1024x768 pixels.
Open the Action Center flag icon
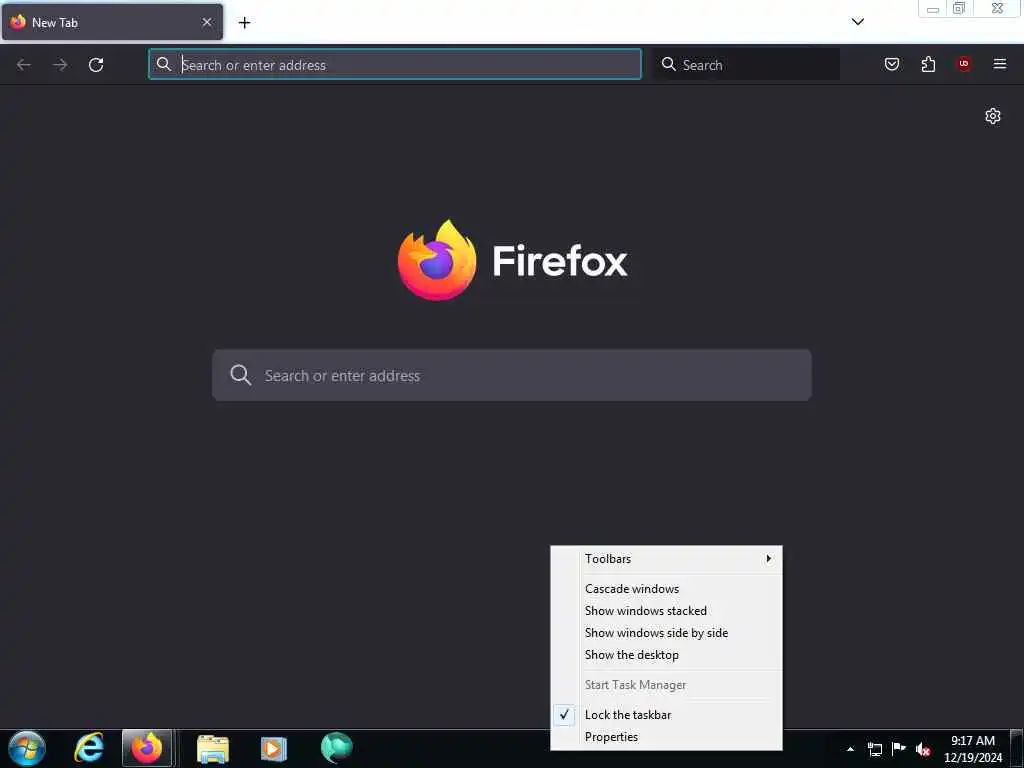899,749
